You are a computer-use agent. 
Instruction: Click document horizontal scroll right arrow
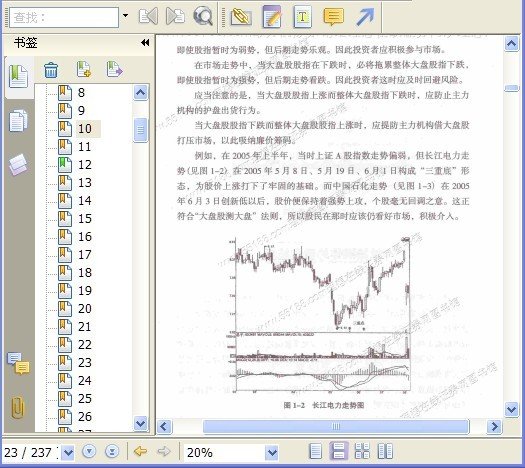[494, 426]
